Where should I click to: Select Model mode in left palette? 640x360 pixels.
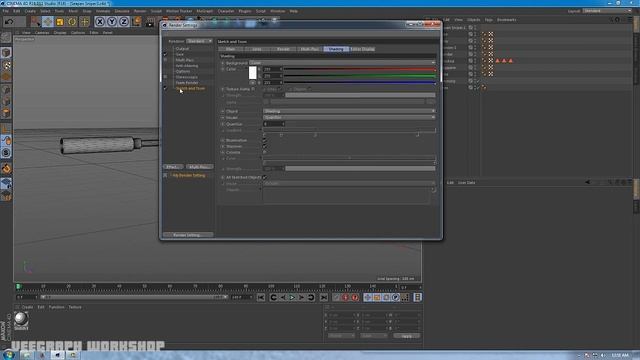point(6,52)
